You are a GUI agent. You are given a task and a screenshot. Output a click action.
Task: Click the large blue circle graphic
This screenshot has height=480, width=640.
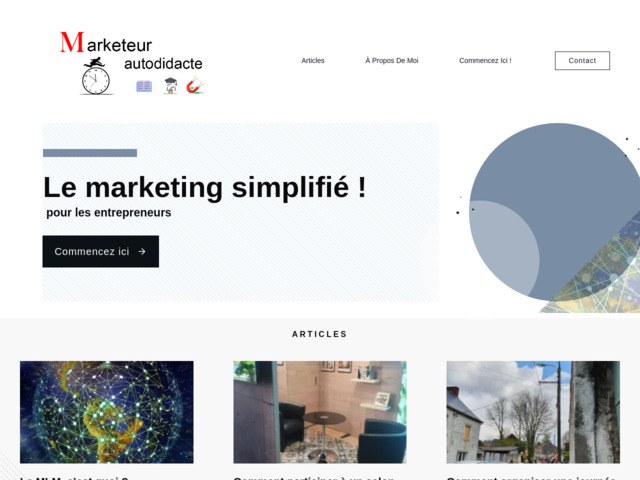click(x=555, y=212)
